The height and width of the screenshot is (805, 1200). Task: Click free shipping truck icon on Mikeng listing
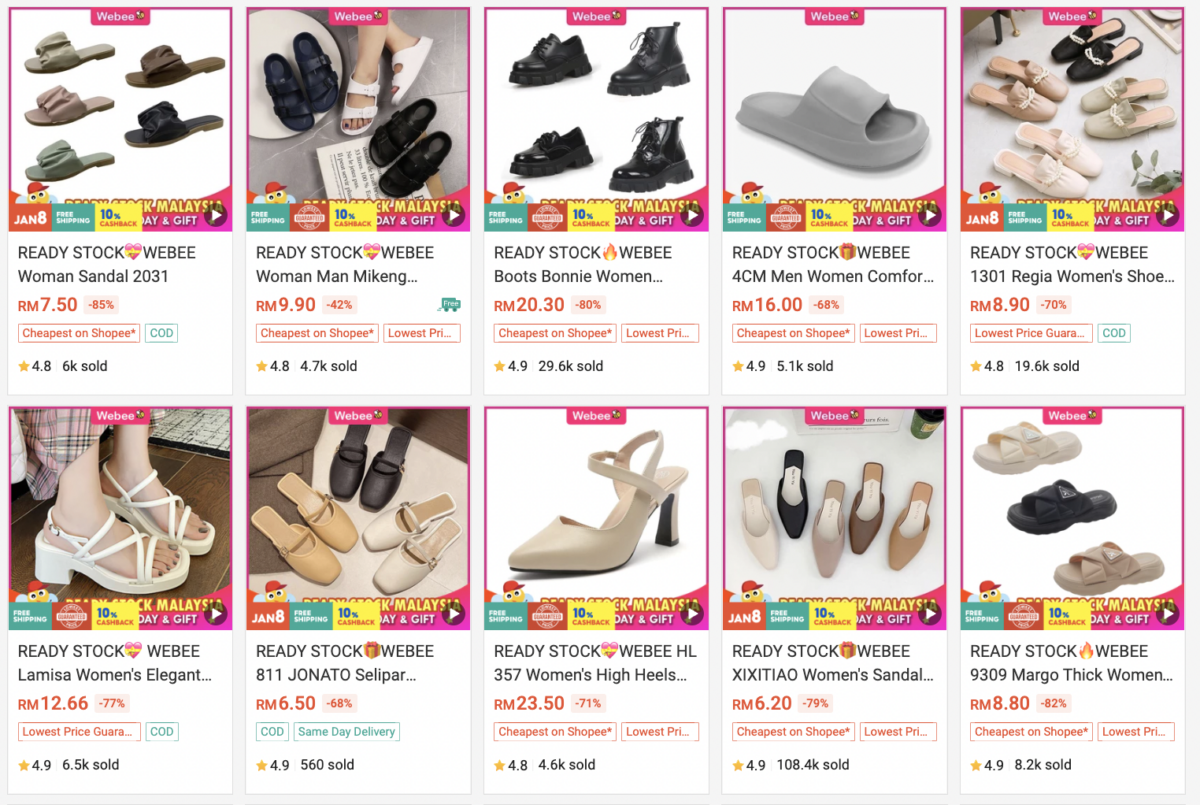click(449, 305)
